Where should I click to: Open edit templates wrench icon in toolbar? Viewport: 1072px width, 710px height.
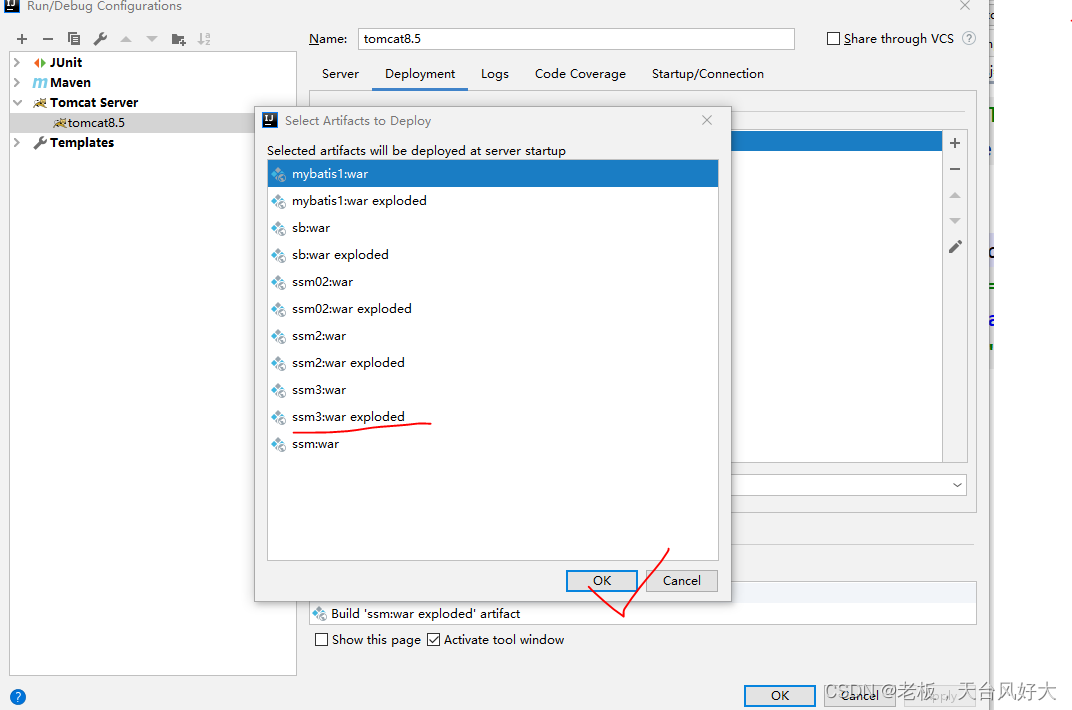point(100,39)
